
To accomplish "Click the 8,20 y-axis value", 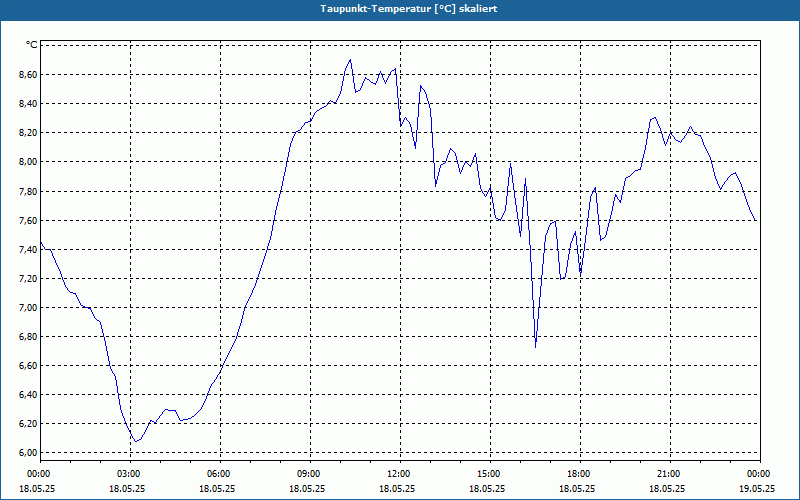I will point(29,133).
